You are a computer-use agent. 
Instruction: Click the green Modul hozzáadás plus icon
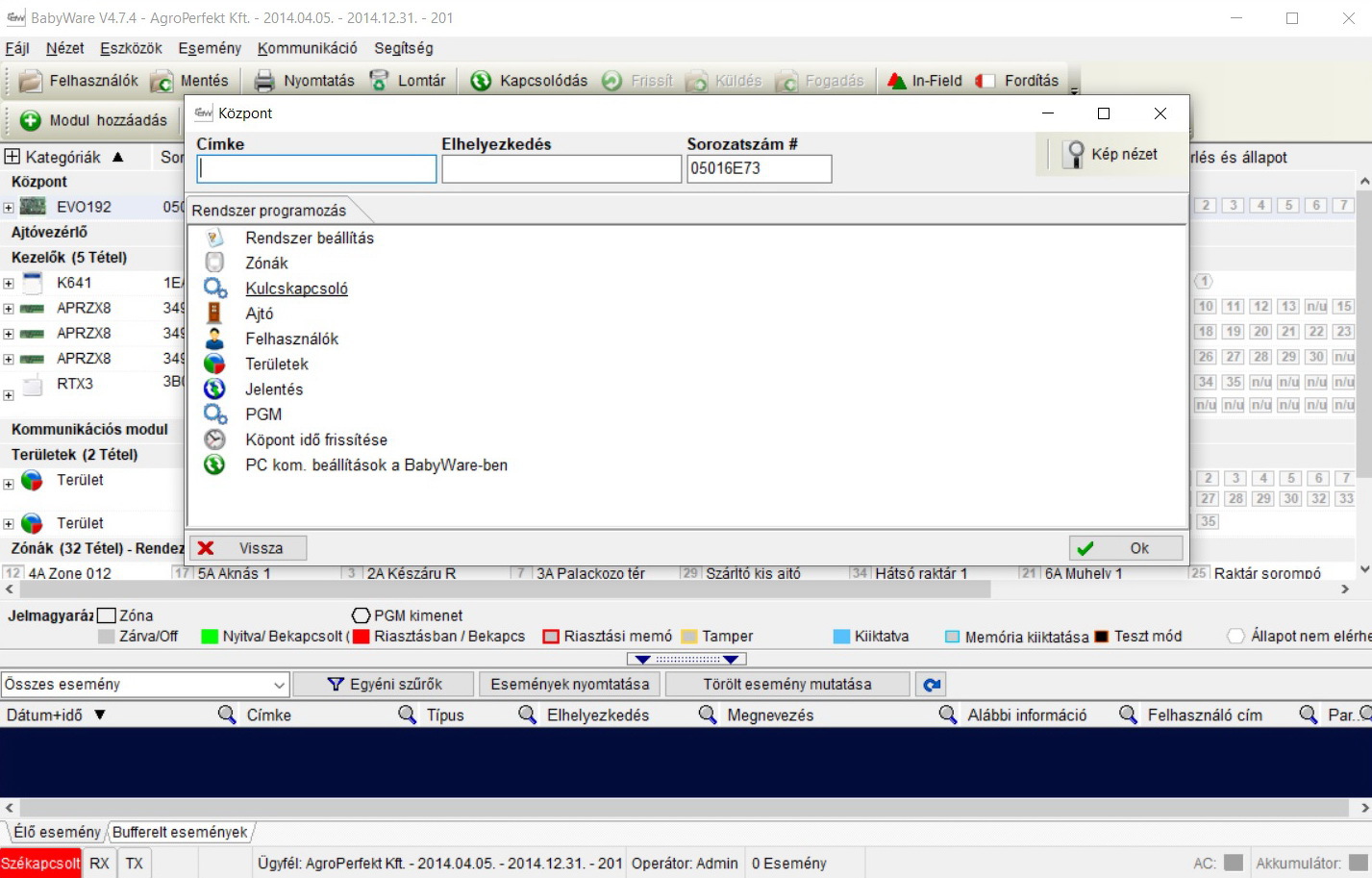pyautogui.click(x=31, y=120)
